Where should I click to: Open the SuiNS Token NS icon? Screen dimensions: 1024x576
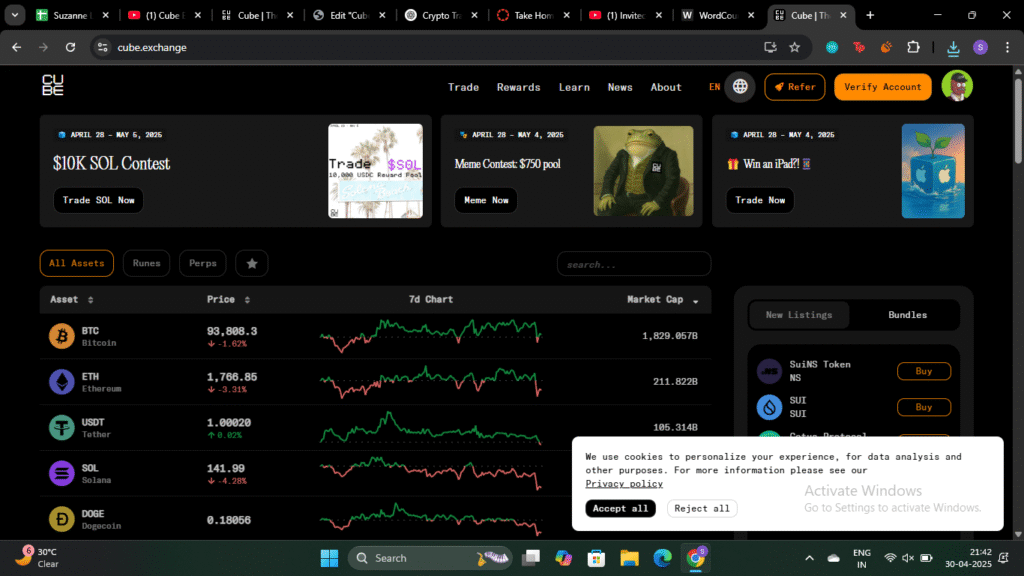point(769,371)
